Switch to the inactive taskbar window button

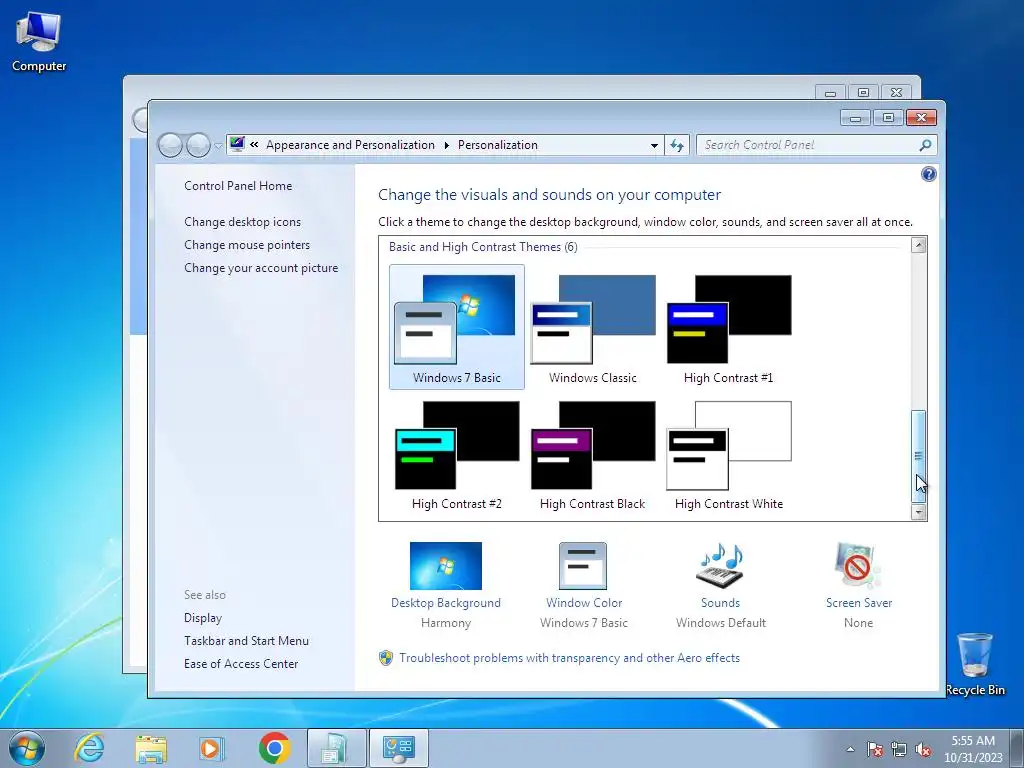(337, 748)
